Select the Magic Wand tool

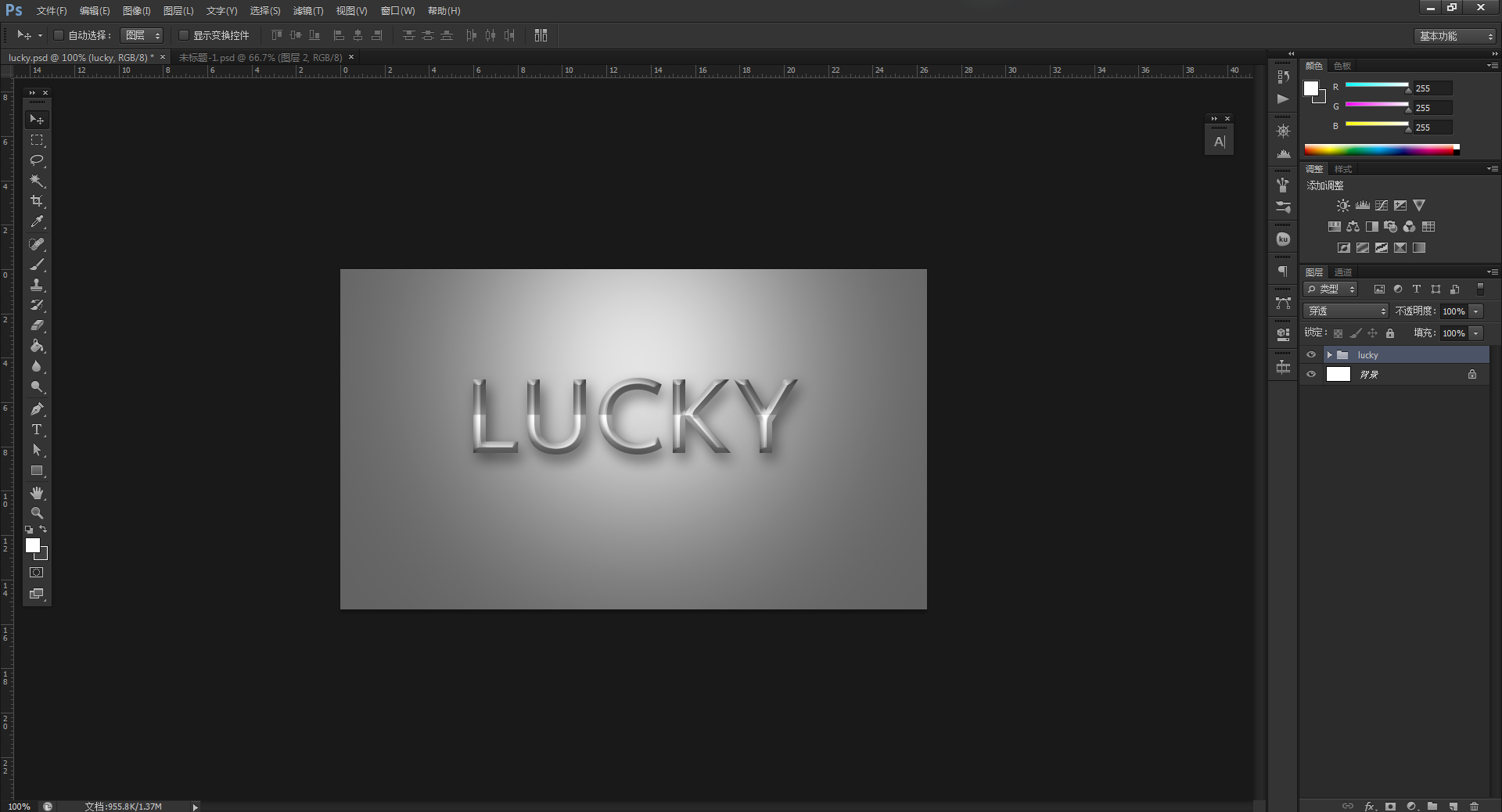pos(37,181)
